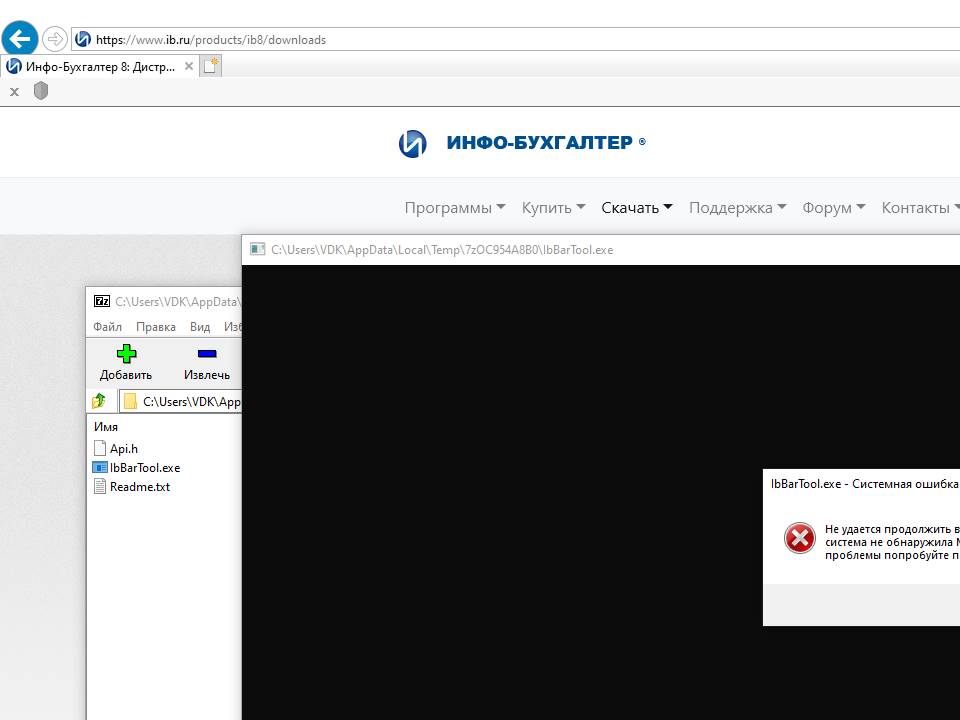
Task: Click the 7z icon in 7-Zip title bar
Action: 102,301
